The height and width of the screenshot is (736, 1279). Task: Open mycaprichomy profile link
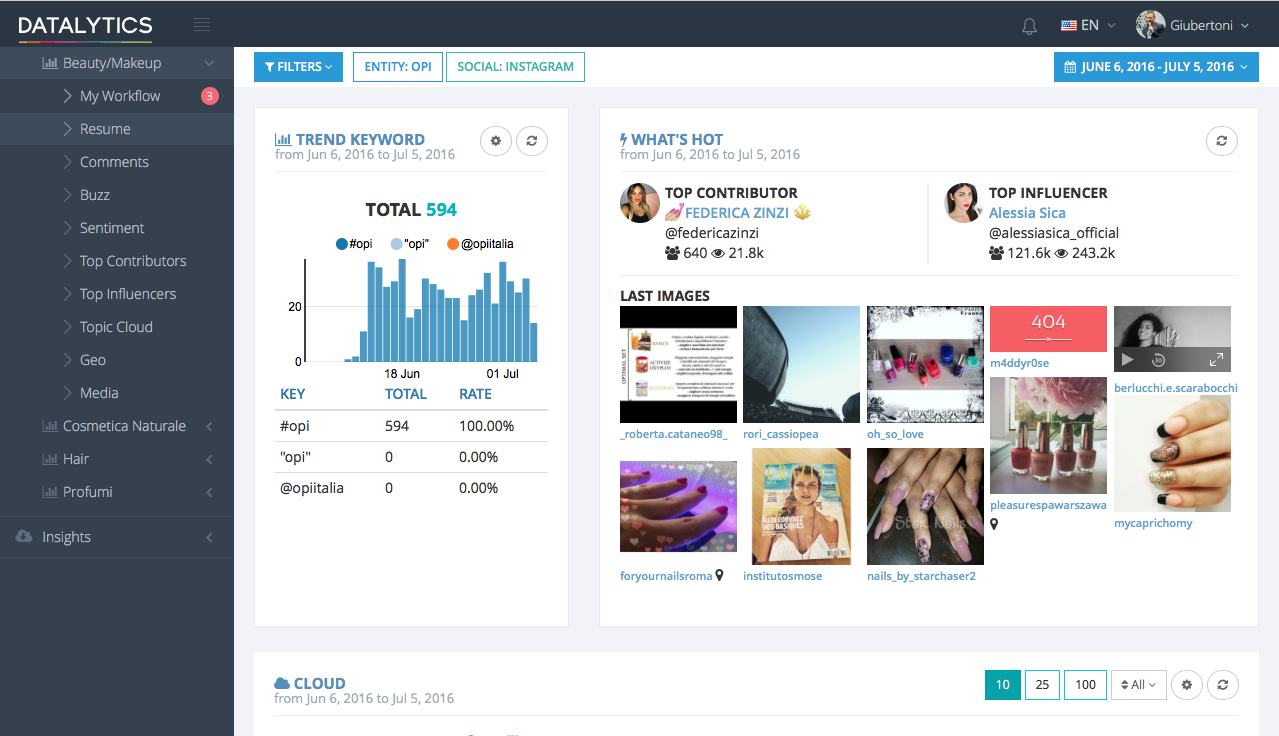(1153, 523)
